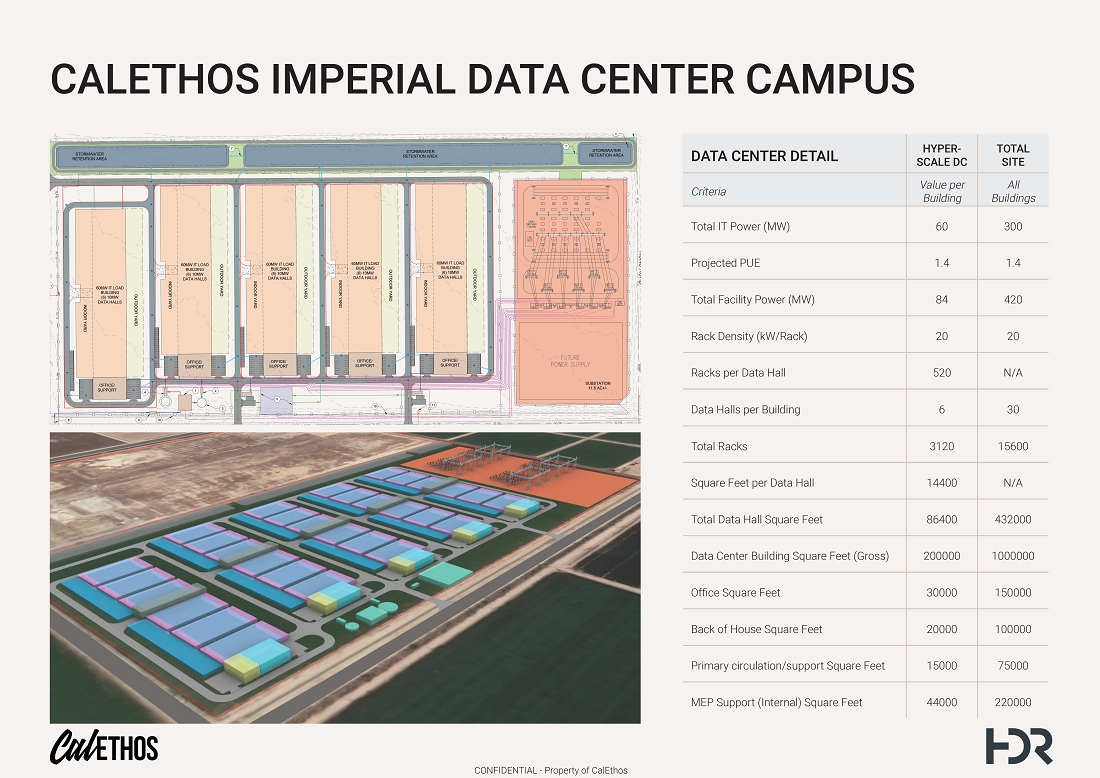1100x778 pixels.
Task: Open the site plan drawing image
Action: 345,279
